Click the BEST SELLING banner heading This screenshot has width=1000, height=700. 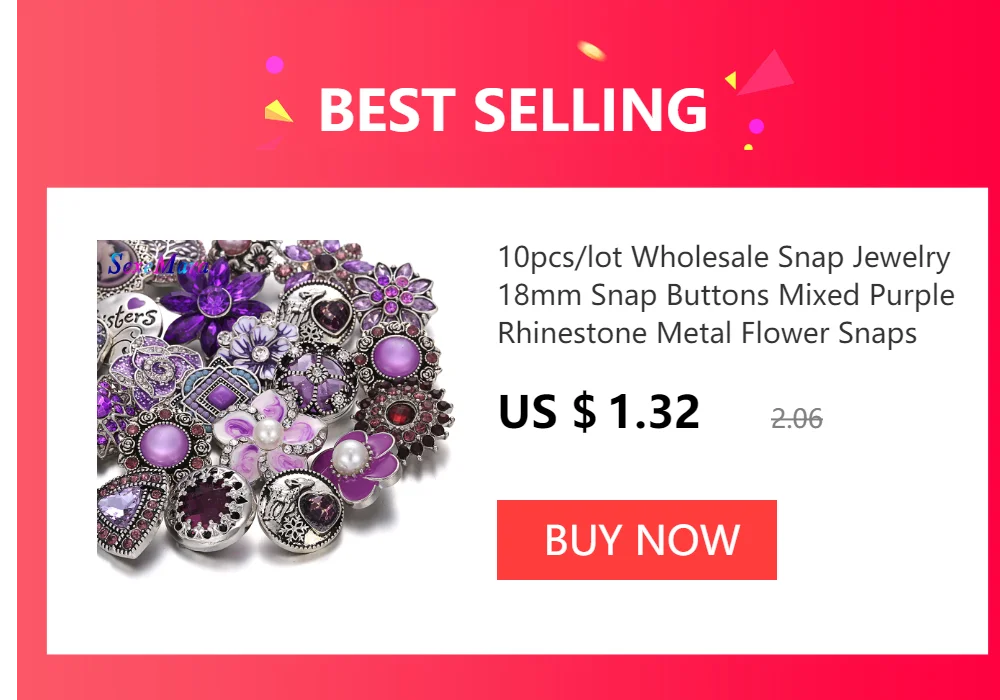click(x=513, y=110)
